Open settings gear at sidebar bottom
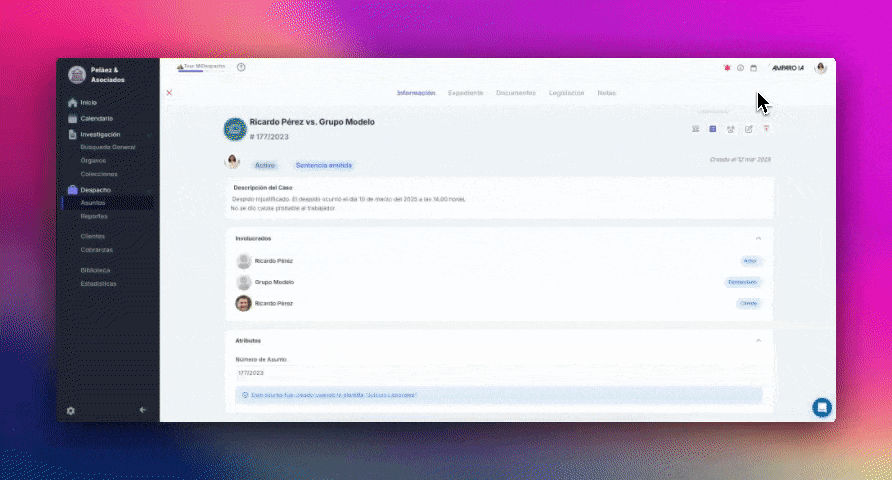This screenshot has width=892, height=480. (x=71, y=411)
